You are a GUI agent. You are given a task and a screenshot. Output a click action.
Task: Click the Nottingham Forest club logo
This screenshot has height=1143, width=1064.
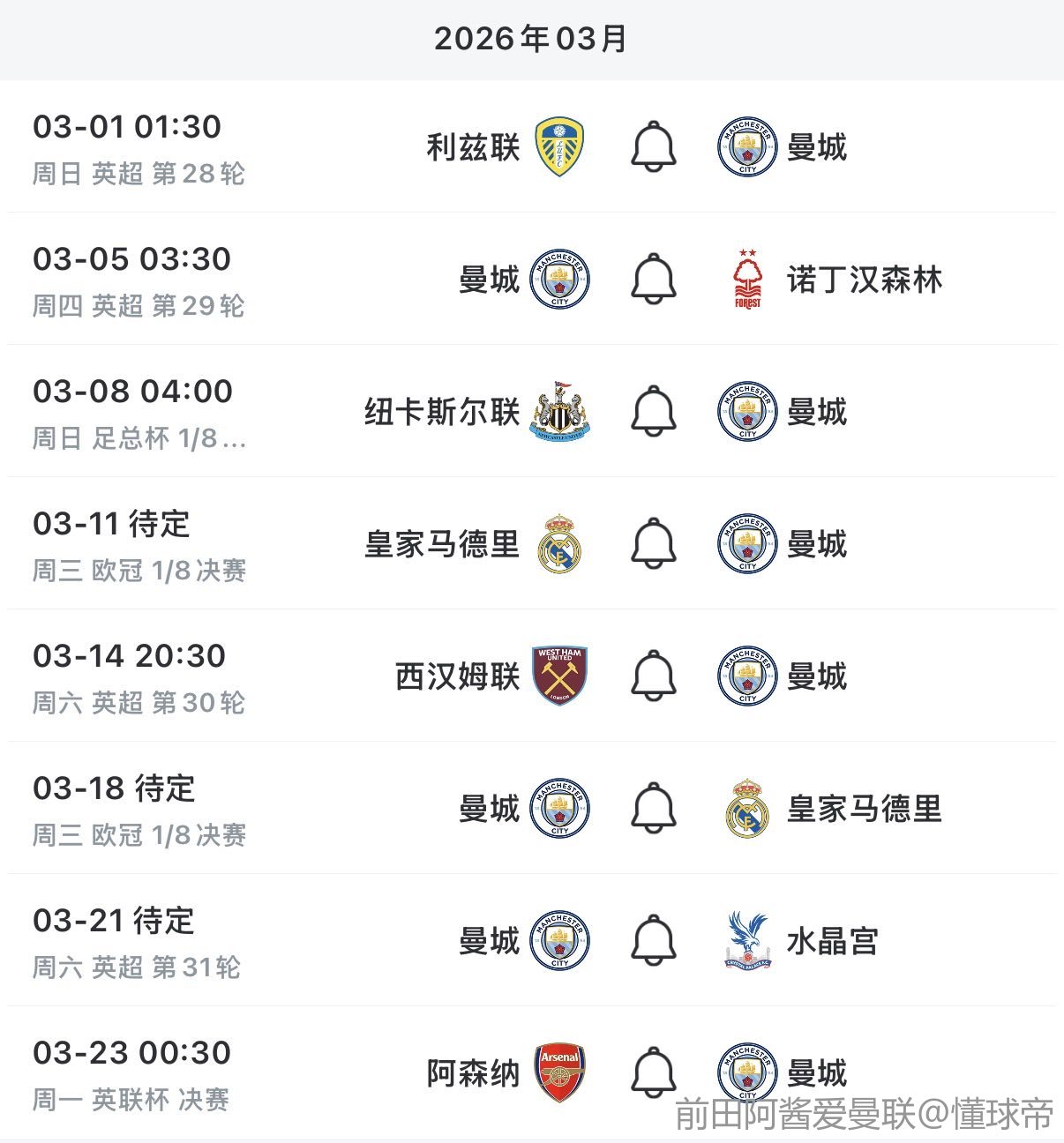pos(747,280)
